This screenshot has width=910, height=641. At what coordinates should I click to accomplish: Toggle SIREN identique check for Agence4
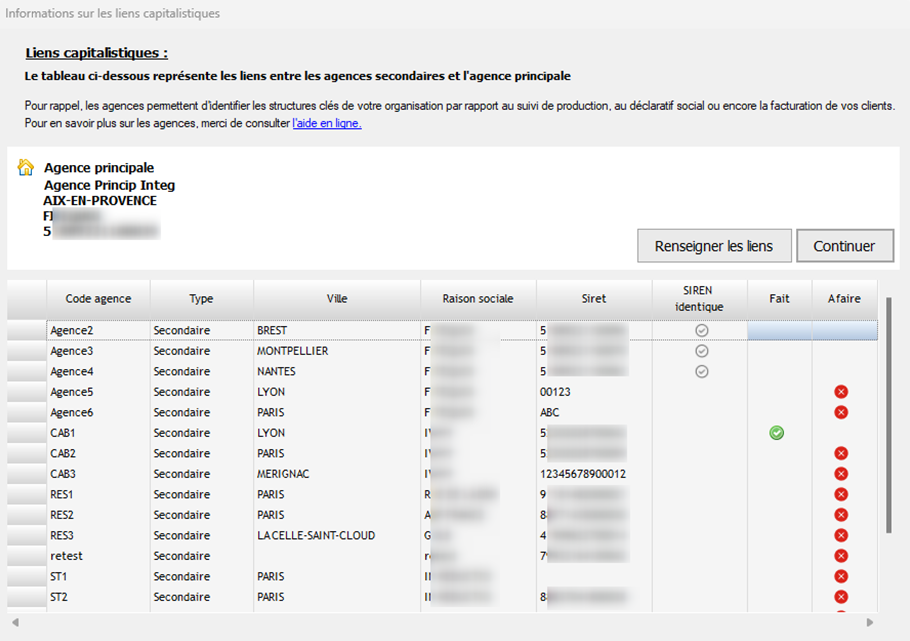702,371
